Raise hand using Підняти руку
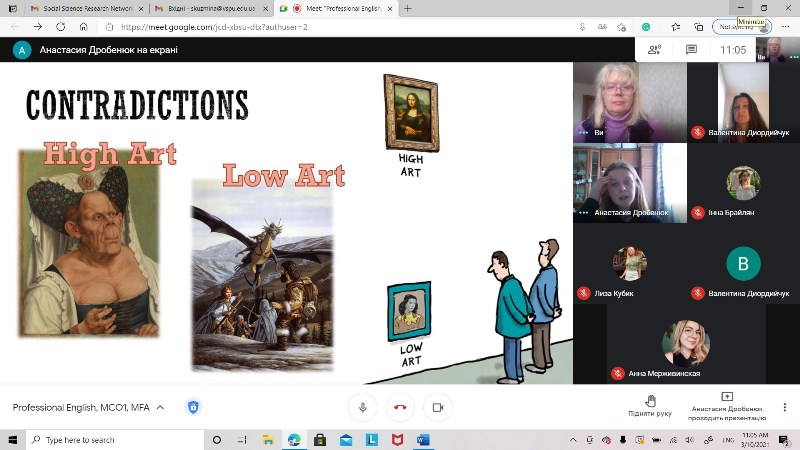800x450 pixels. click(x=650, y=406)
